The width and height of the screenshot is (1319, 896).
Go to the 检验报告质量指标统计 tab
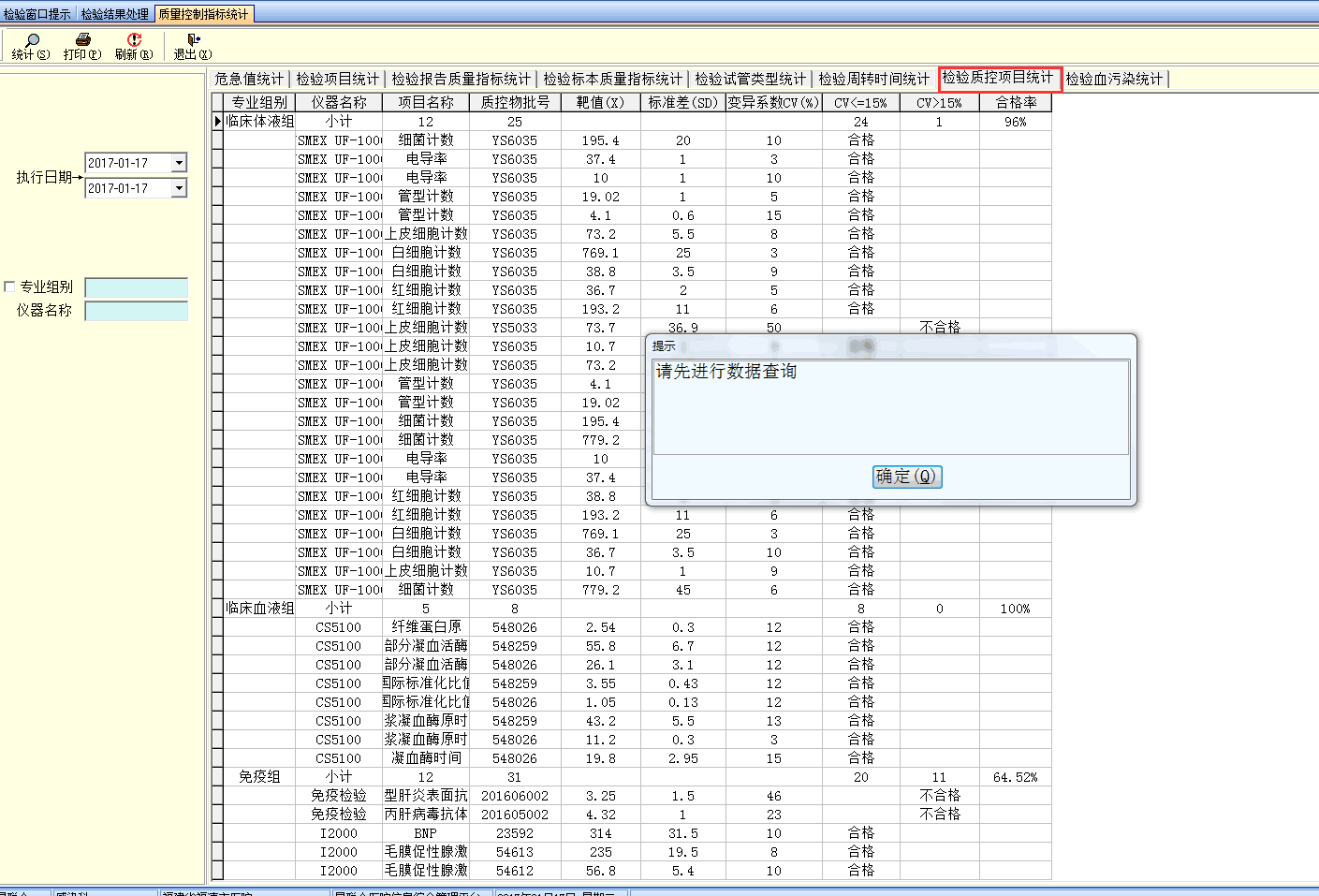[461, 79]
